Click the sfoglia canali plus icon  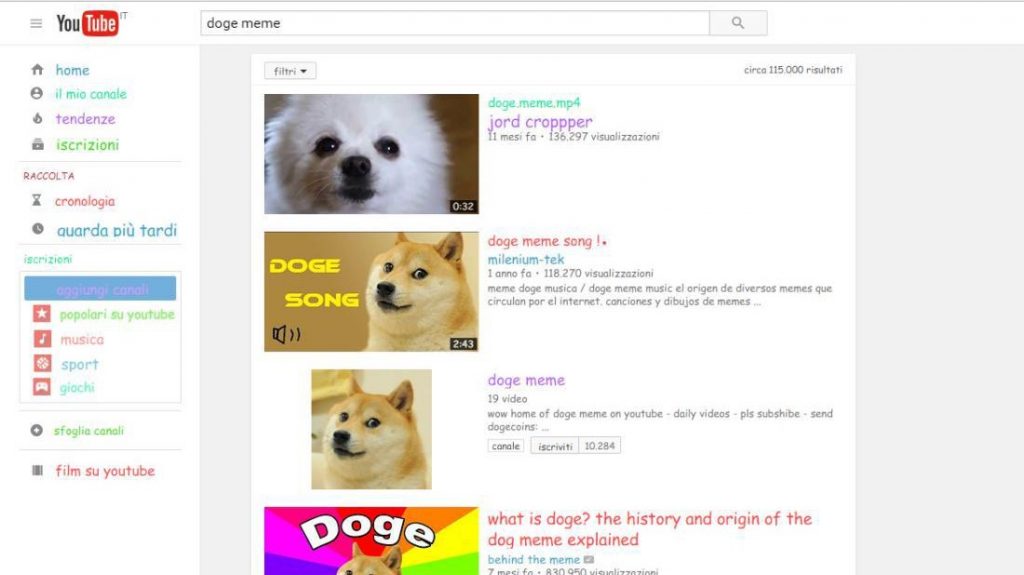click(37, 430)
